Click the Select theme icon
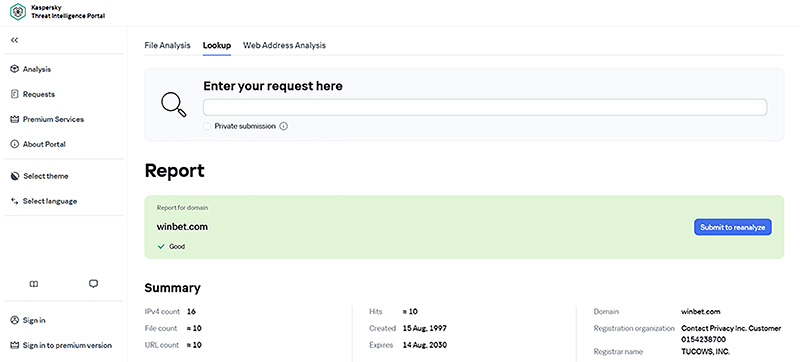 click(14, 176)
